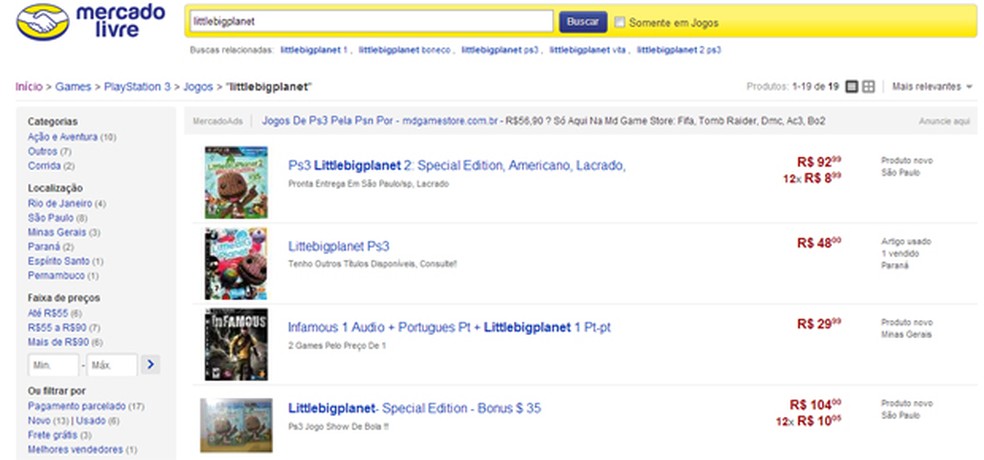This screenshot has height=460, width=984.
Task: Filter by Frete grátis
Action: [53, 435]
